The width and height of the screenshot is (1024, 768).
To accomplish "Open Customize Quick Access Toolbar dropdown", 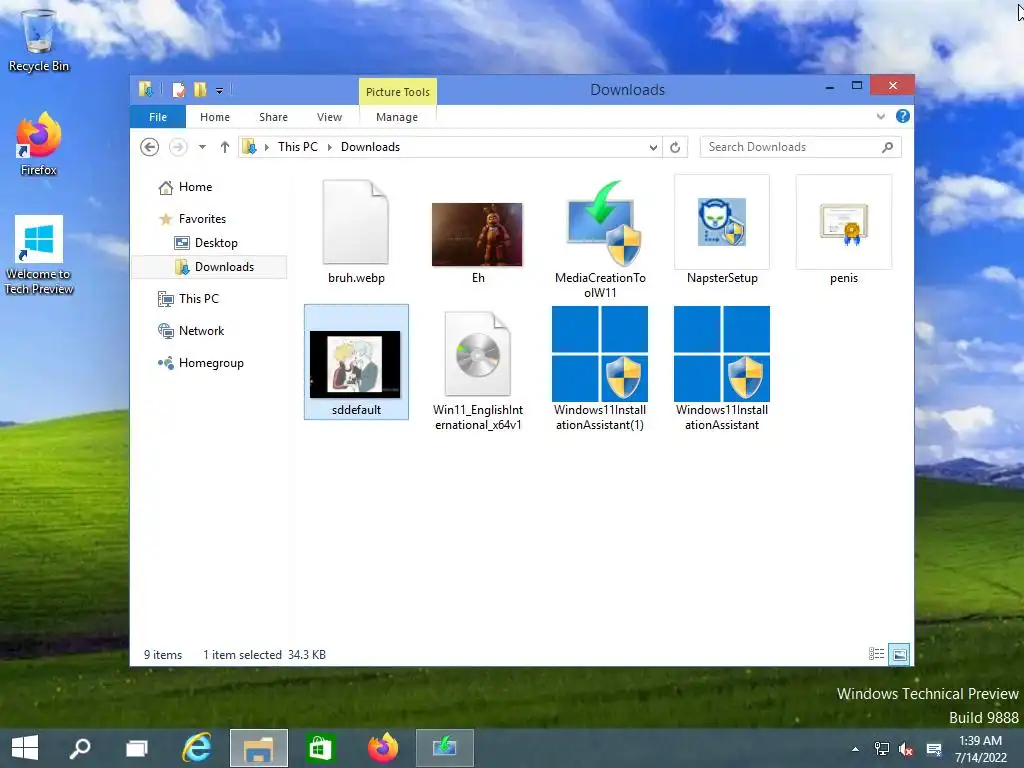I will pyautogui.click(x=219, y=91).
